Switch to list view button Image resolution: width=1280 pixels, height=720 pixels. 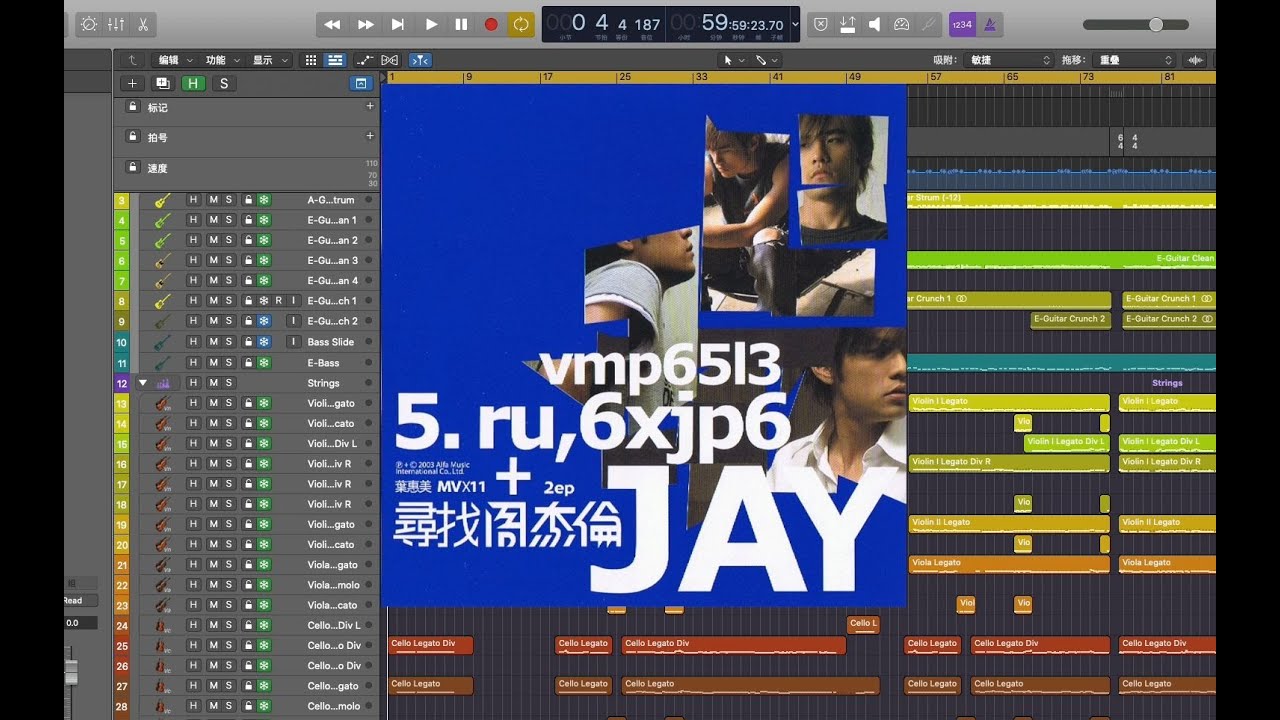tap(335, 60)
